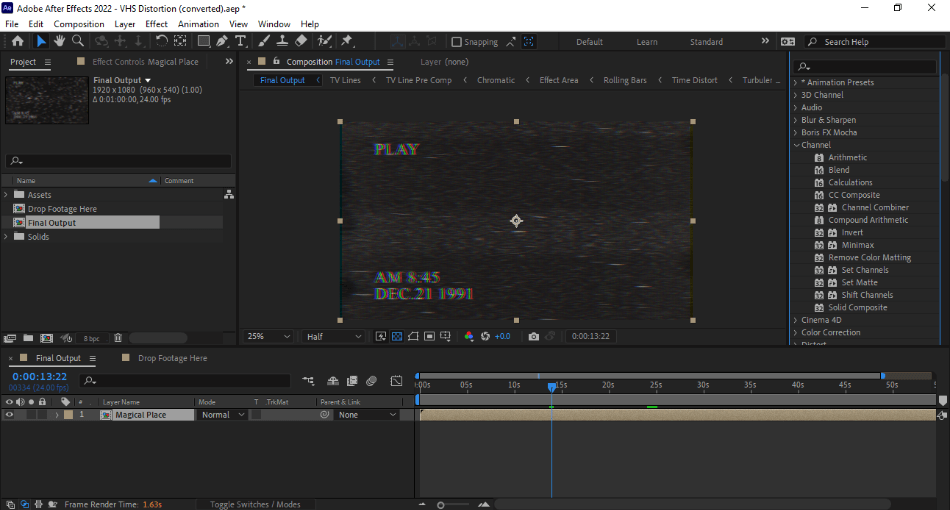950x510 pixels.
Task: Select the Eraser tool
Action: (x=301, y=41)
